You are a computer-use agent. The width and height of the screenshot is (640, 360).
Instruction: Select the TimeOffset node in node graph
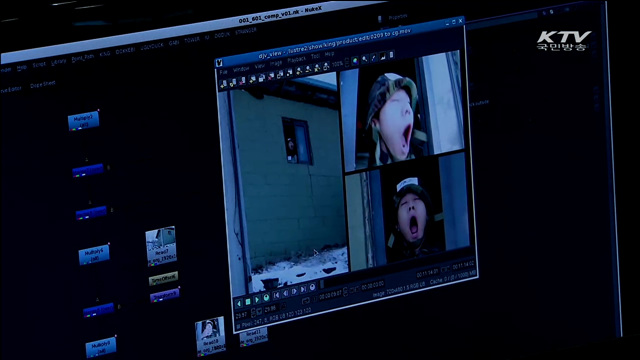(x=163, y=278)
